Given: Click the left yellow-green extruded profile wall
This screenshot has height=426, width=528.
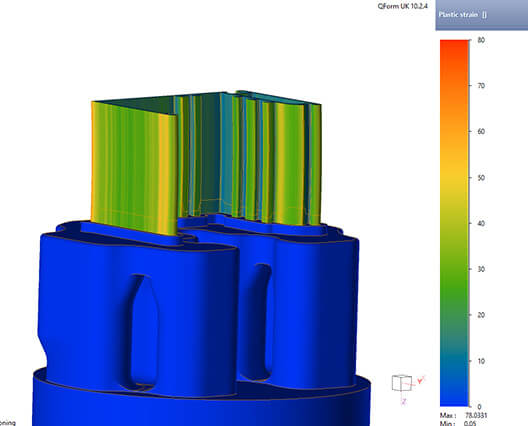Looking at the screenshot, I should pos(134,168).
